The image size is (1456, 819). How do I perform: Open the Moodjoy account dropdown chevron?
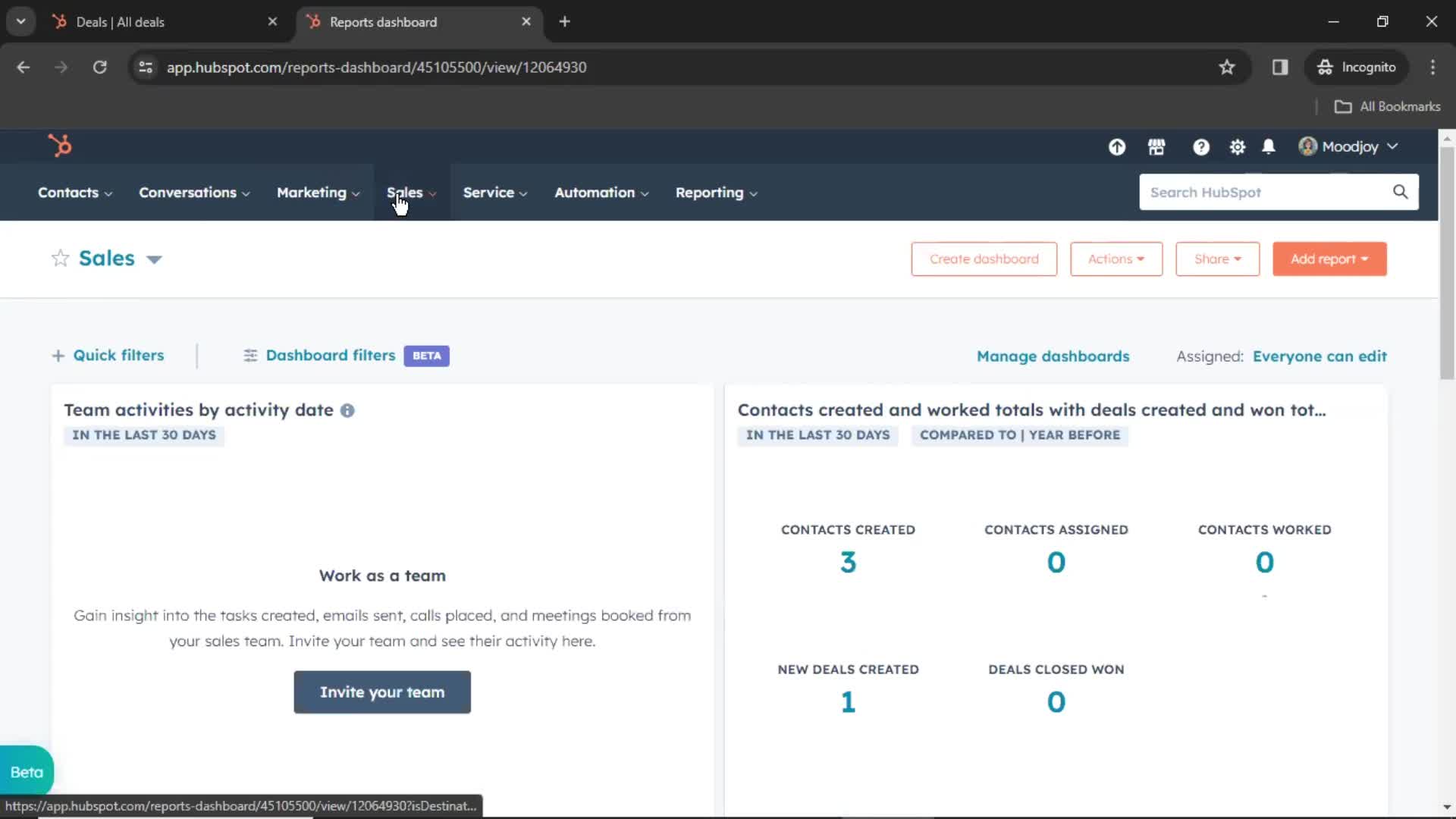pos(1392,146)
